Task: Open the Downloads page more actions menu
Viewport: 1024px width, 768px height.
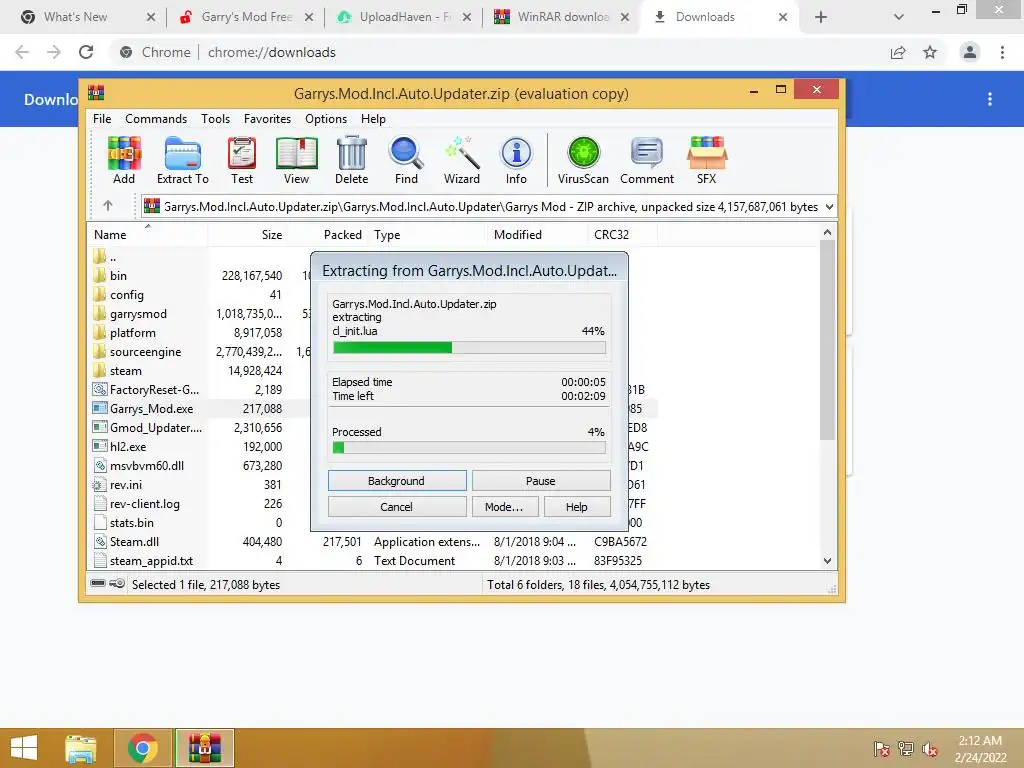Action: tap(990, 99)
